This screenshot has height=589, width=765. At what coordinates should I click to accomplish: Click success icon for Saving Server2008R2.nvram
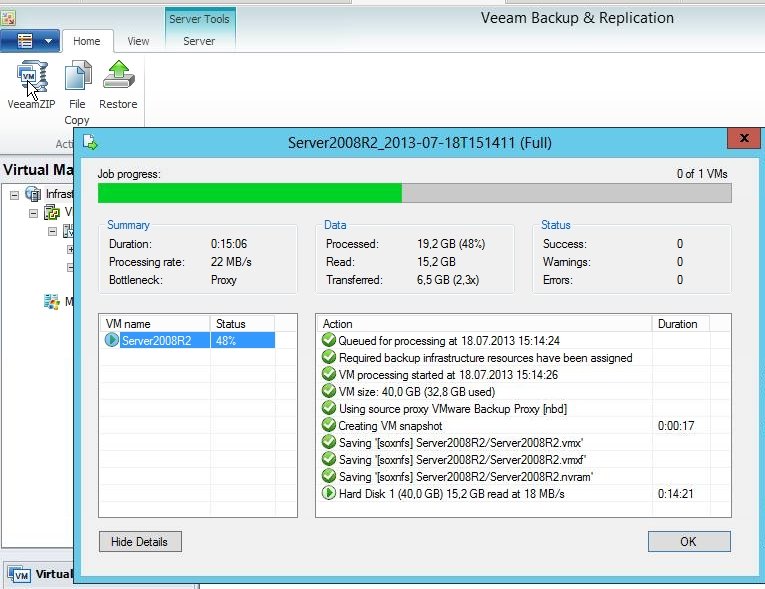[329, 476]
